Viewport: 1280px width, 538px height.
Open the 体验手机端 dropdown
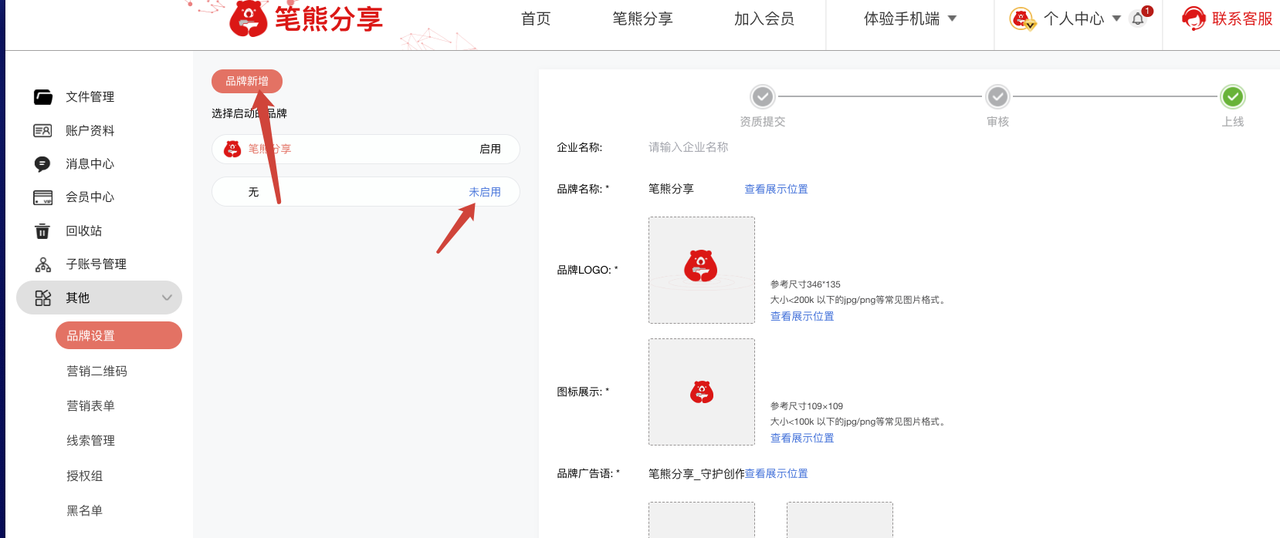(910, 18)
